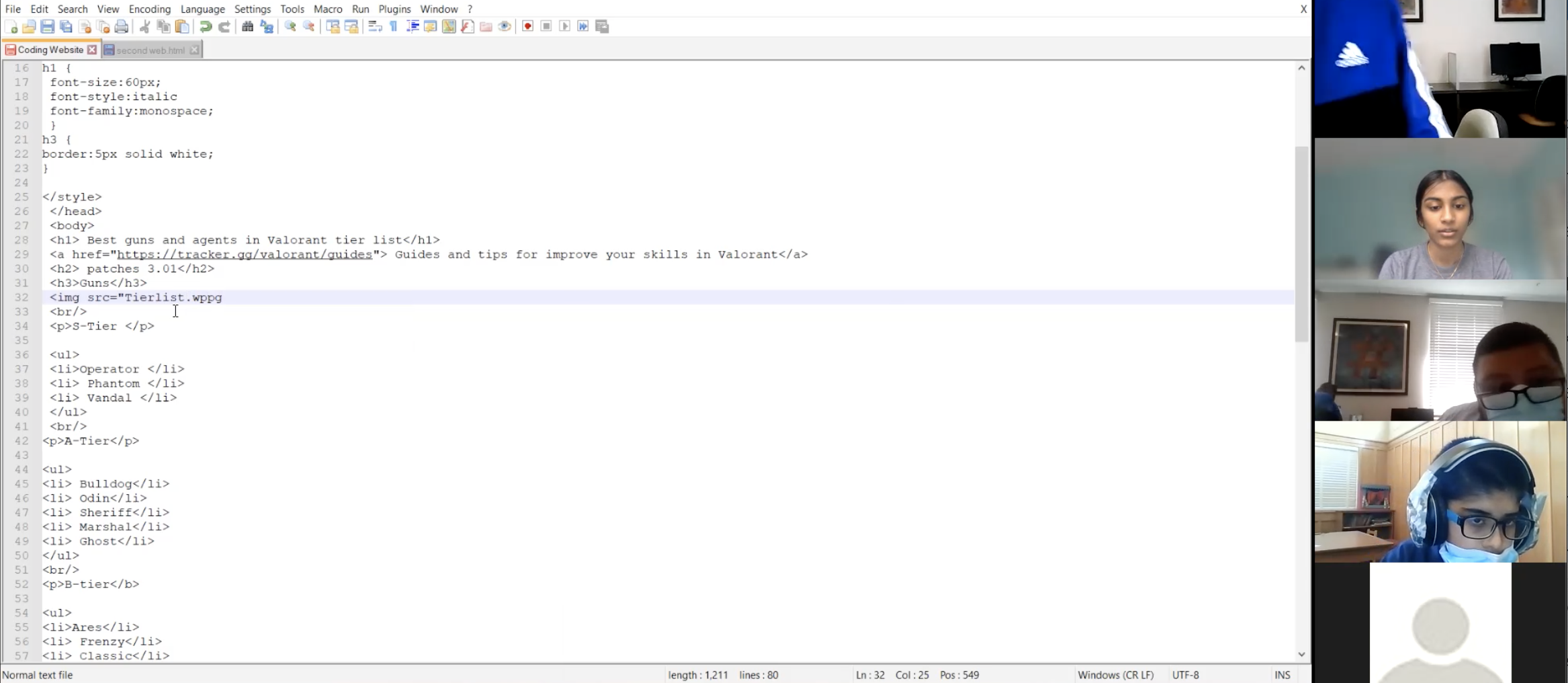Start macro recording with red dot icon
The height and width of the screenshot is (683, 1568).
click(527, 26)
